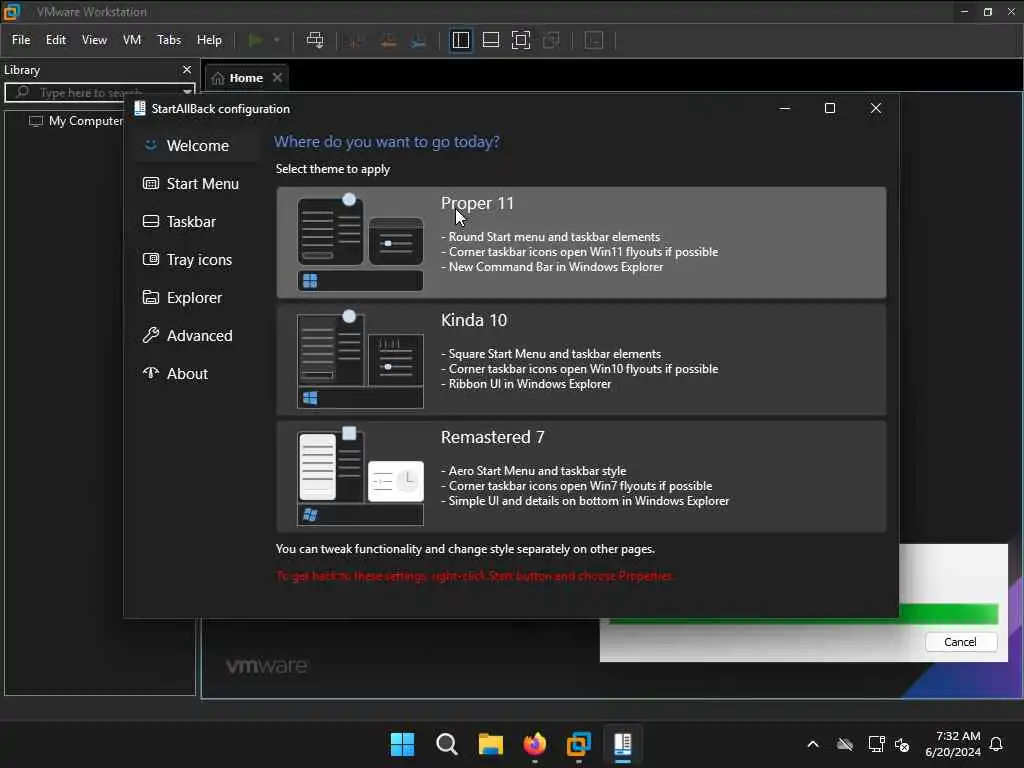1024x768 pixels.
Task: Apply the Kinda 10 theme
Action: [x=581, y=359]
